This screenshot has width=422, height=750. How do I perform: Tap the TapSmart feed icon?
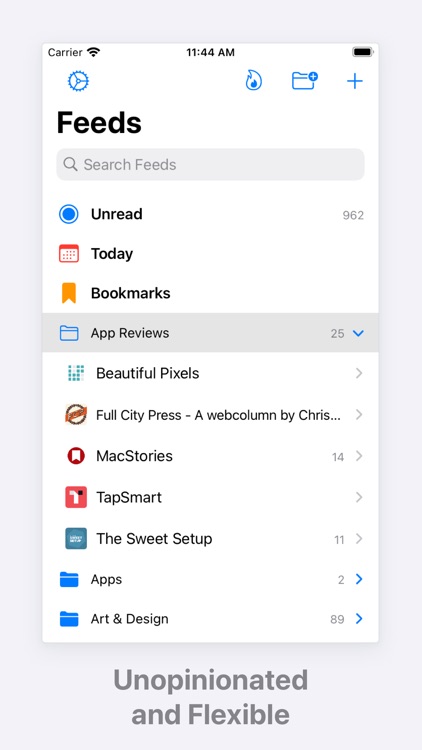(x=76, y=497)
